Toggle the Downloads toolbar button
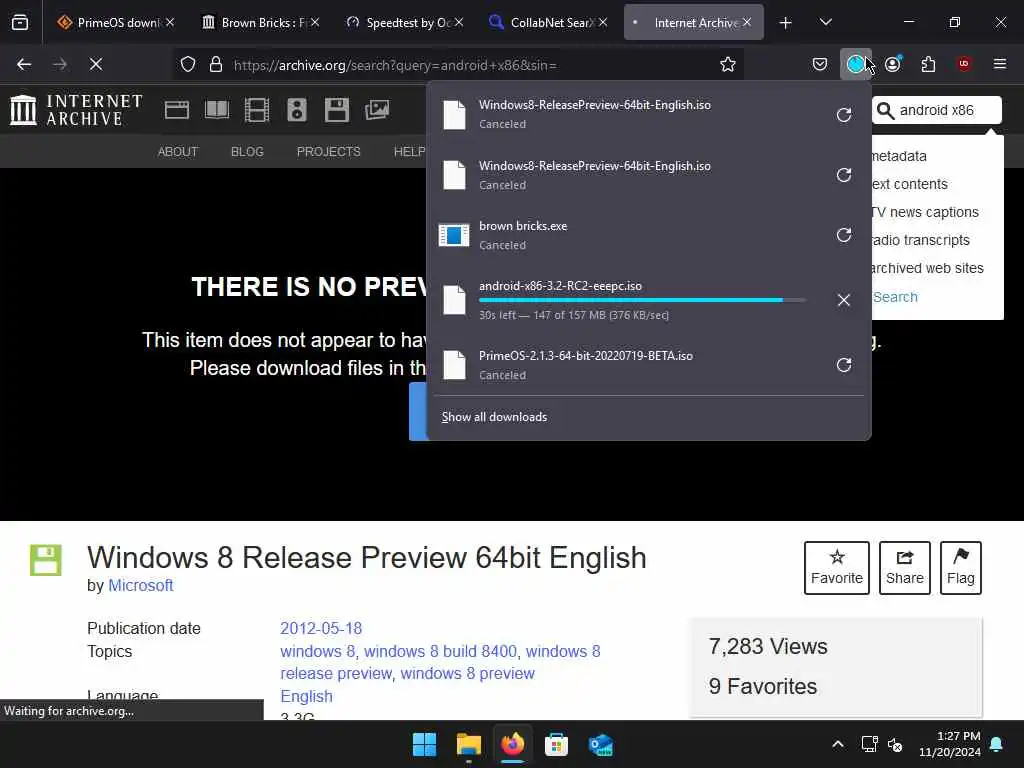This screenshot has height=768, width=1024. (856, 64)
